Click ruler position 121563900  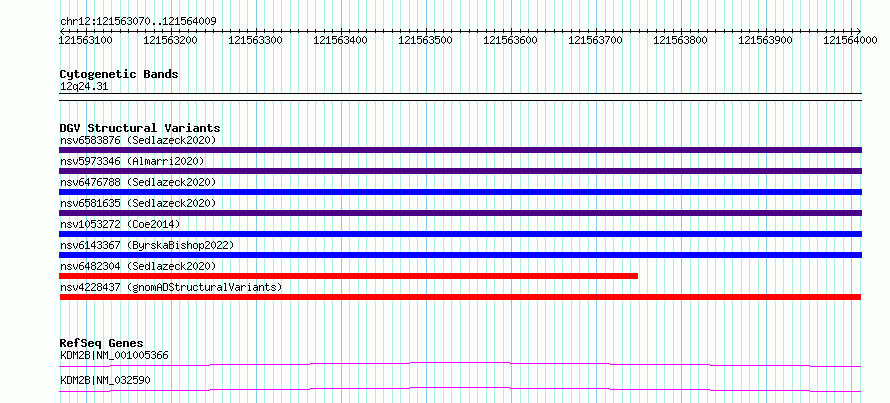766,40
